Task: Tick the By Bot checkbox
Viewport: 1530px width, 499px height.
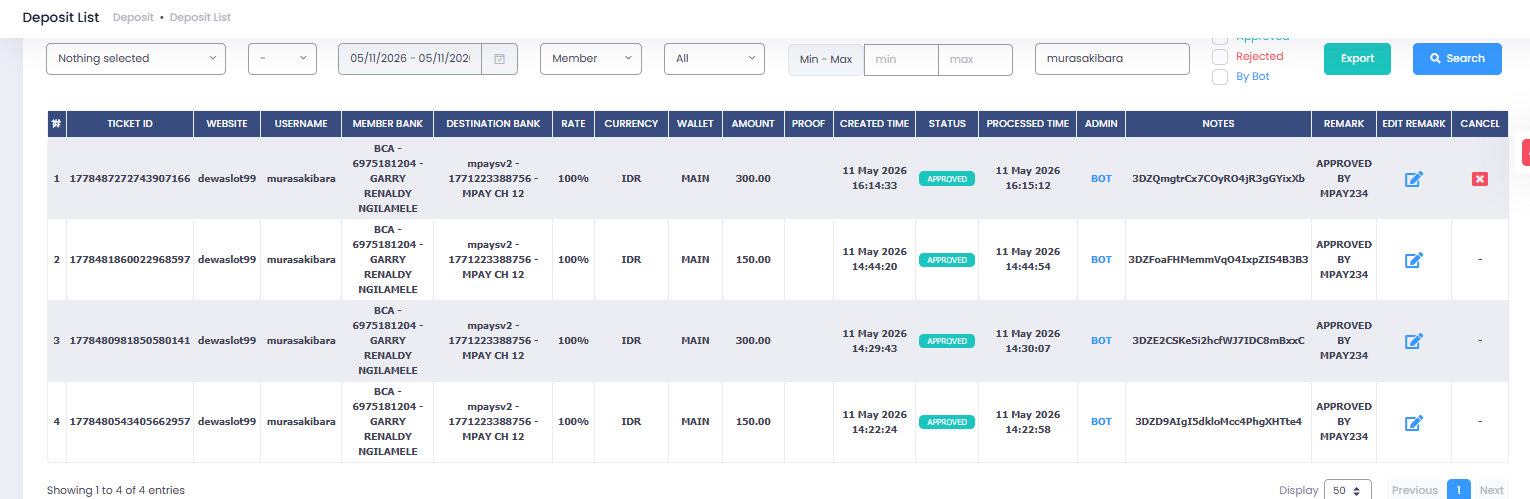Action: (1220, 77)
